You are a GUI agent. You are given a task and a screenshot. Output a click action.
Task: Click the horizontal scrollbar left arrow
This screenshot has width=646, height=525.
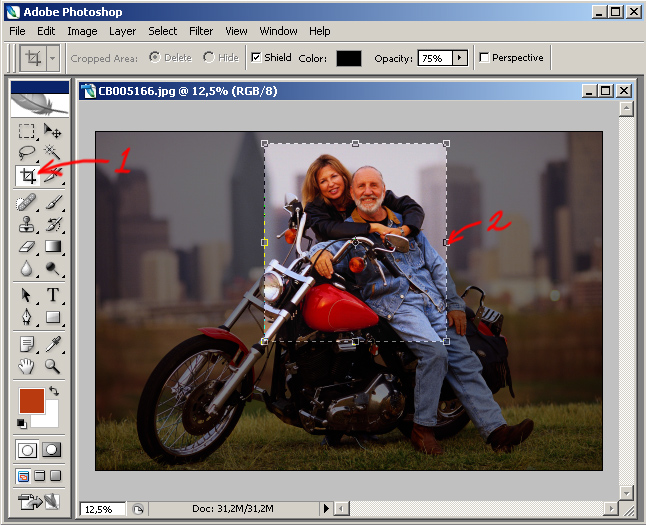coord(341,509)
